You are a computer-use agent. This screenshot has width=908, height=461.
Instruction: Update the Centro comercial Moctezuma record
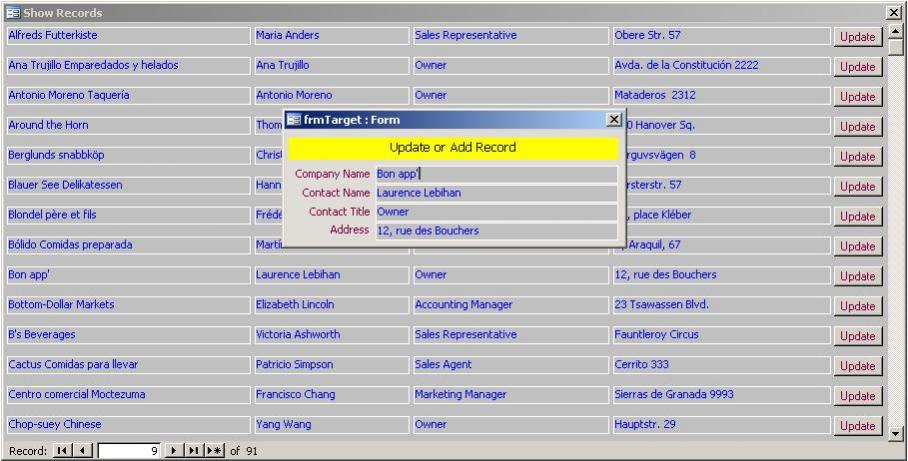point(858,396)
